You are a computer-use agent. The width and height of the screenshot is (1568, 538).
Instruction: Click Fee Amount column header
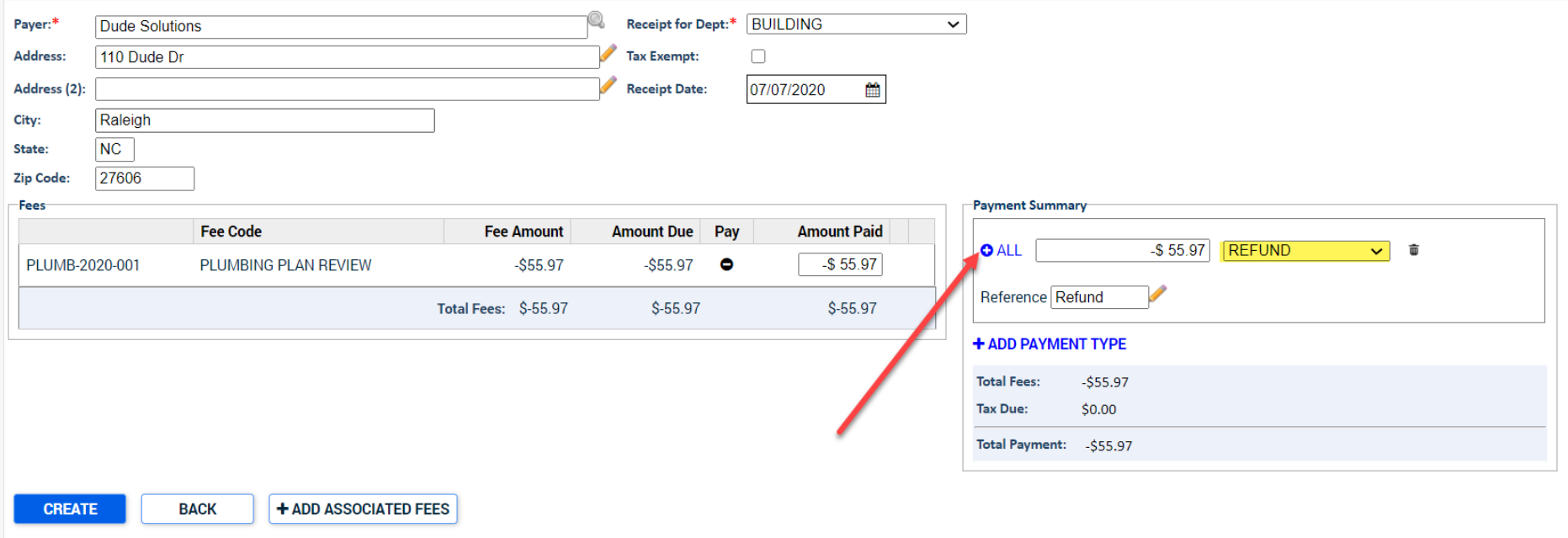507,232
